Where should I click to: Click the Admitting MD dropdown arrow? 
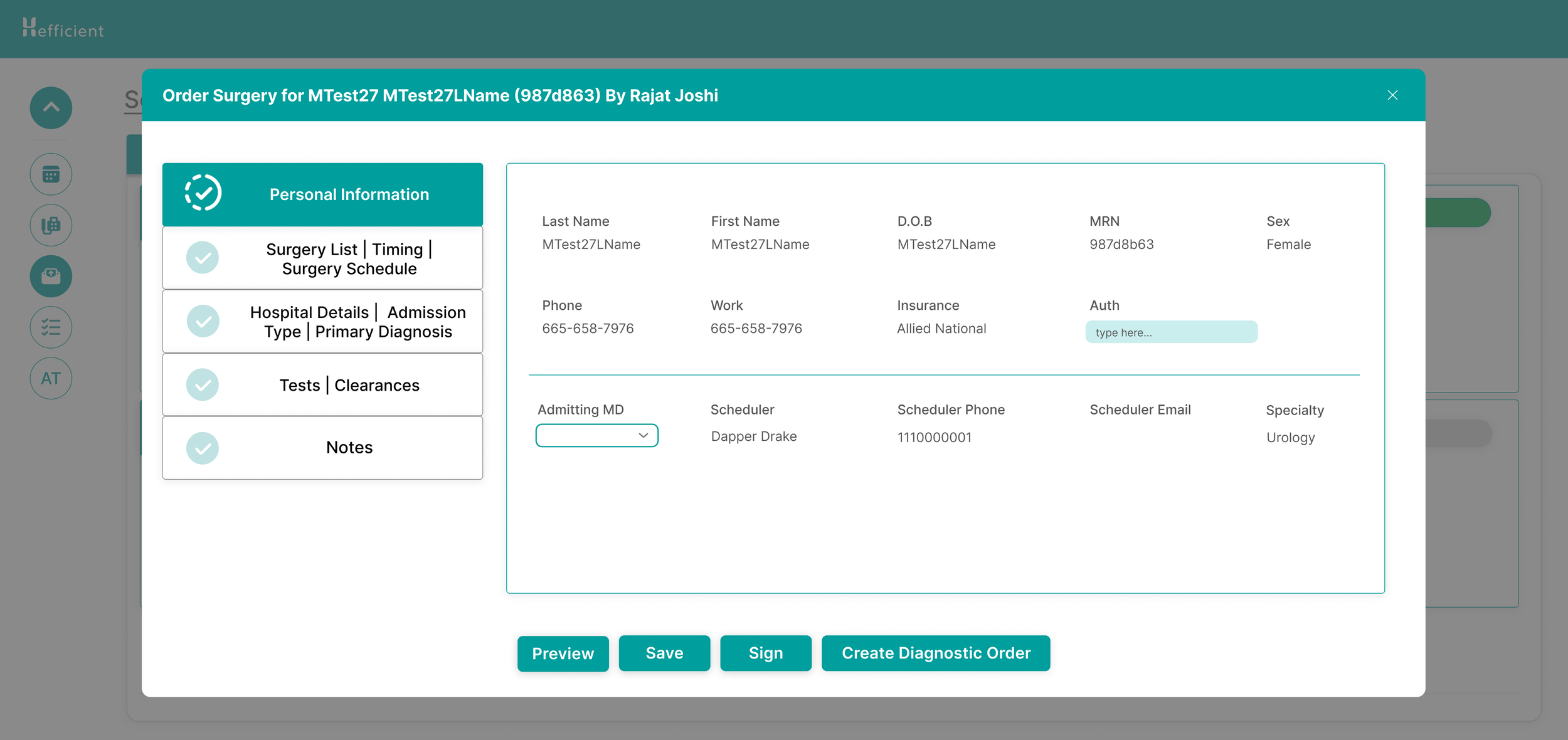point(643,435)
